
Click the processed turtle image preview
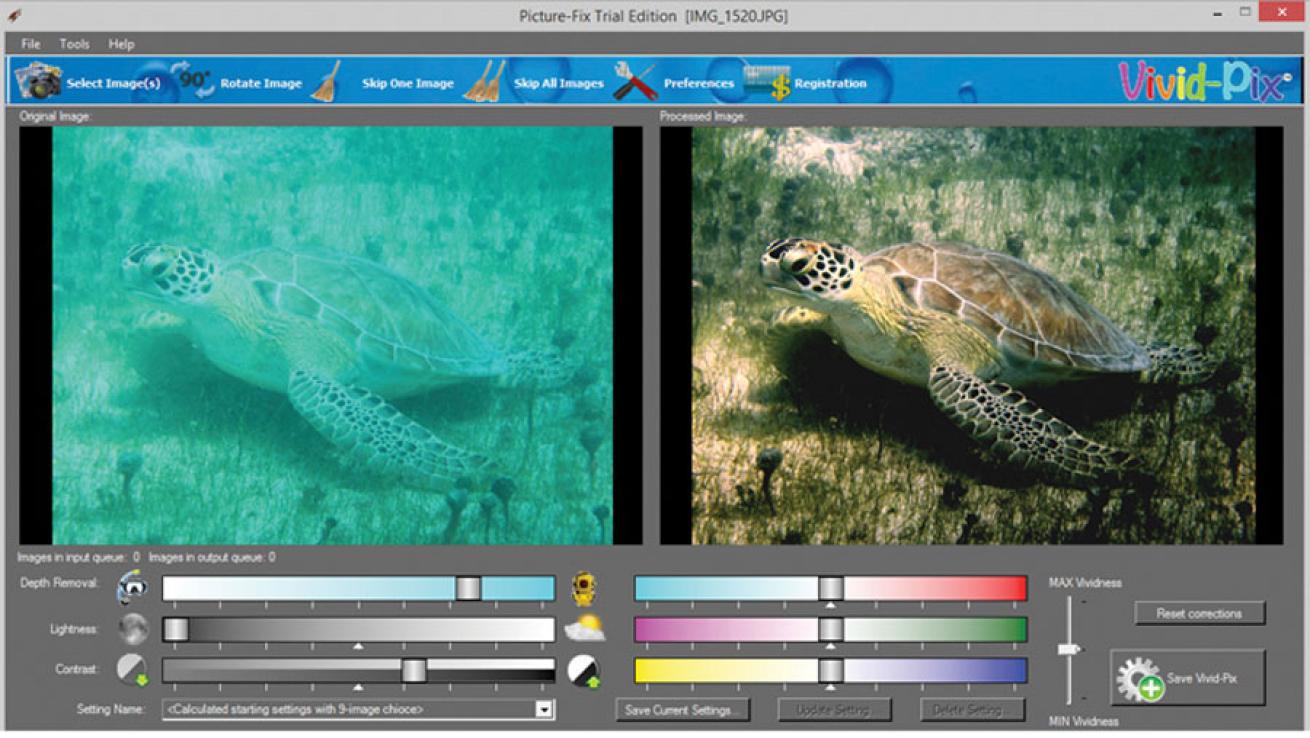971,335
